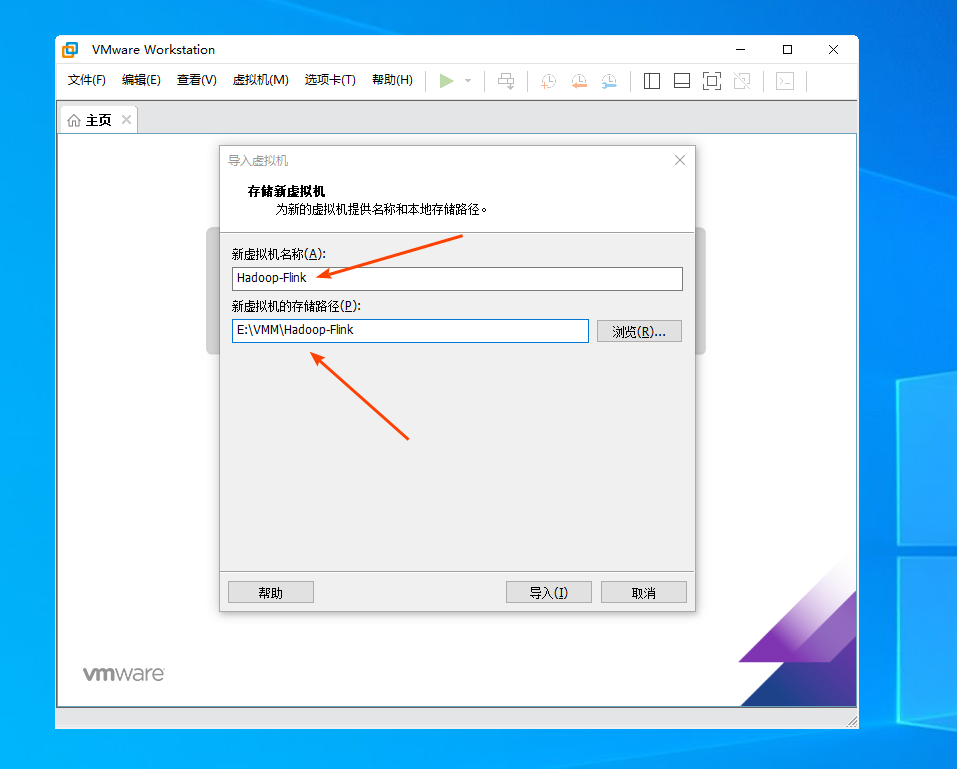This screenshot has height=769, width=957.
Task: Enter full screen mode icon
Action: pos(712,81)
